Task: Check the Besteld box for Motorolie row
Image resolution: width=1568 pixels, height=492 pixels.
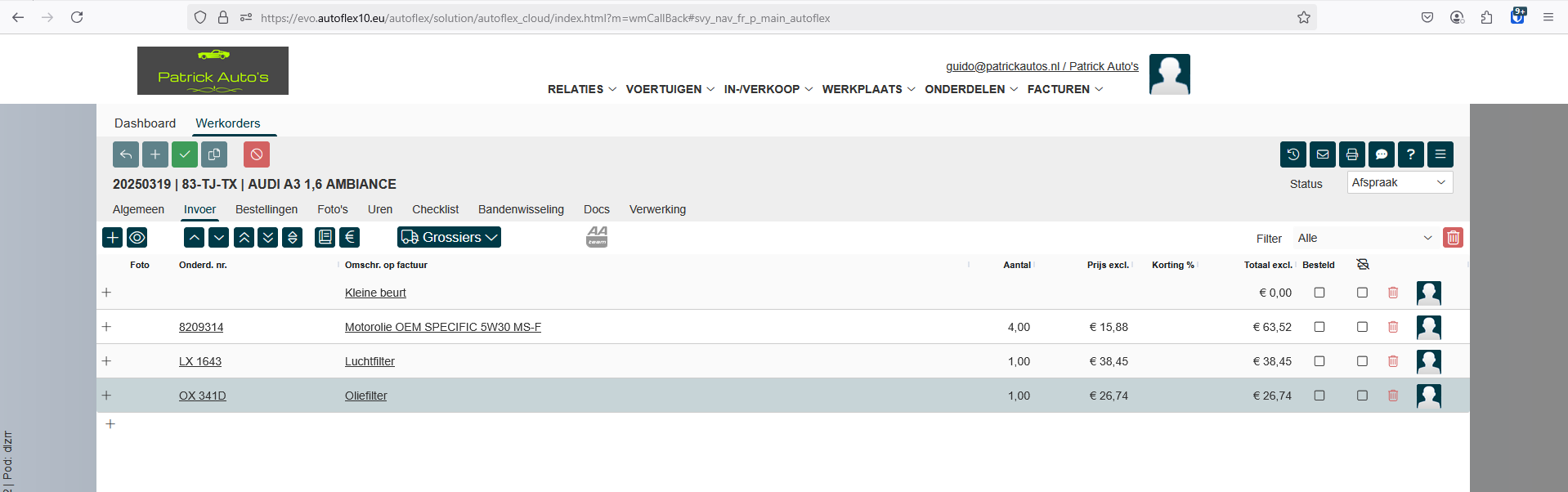Action: (1319, 327)
